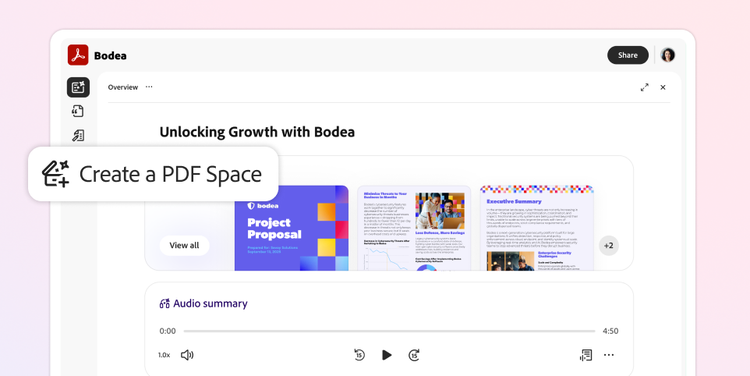Change the 1.0x playback speed
750x376 pixels.
(x=164, y=355)
